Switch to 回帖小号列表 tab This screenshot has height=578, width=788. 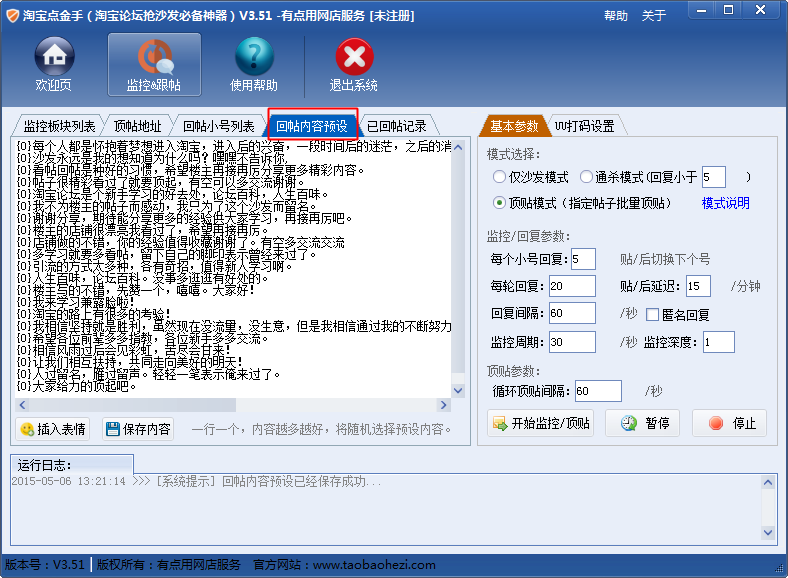(218, 126)
